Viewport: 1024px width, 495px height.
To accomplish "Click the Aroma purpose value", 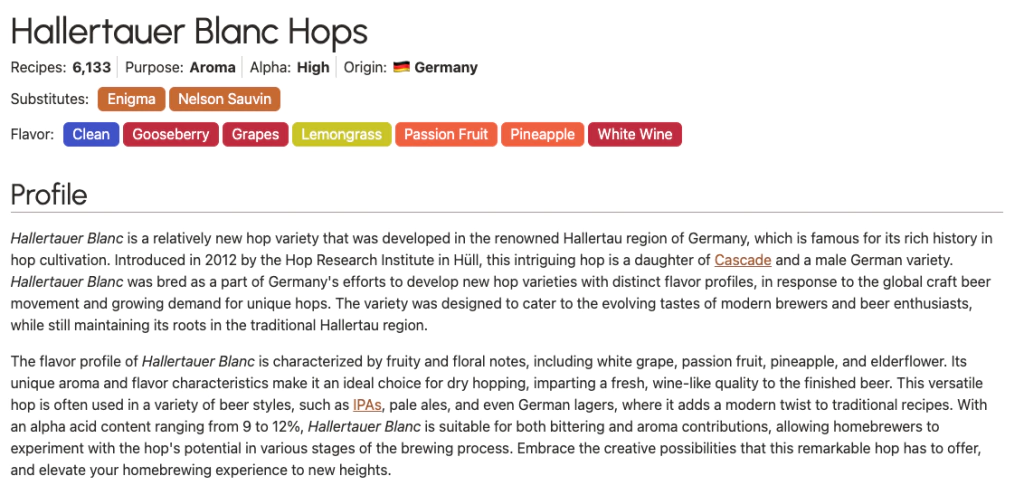I will (213, 68).
